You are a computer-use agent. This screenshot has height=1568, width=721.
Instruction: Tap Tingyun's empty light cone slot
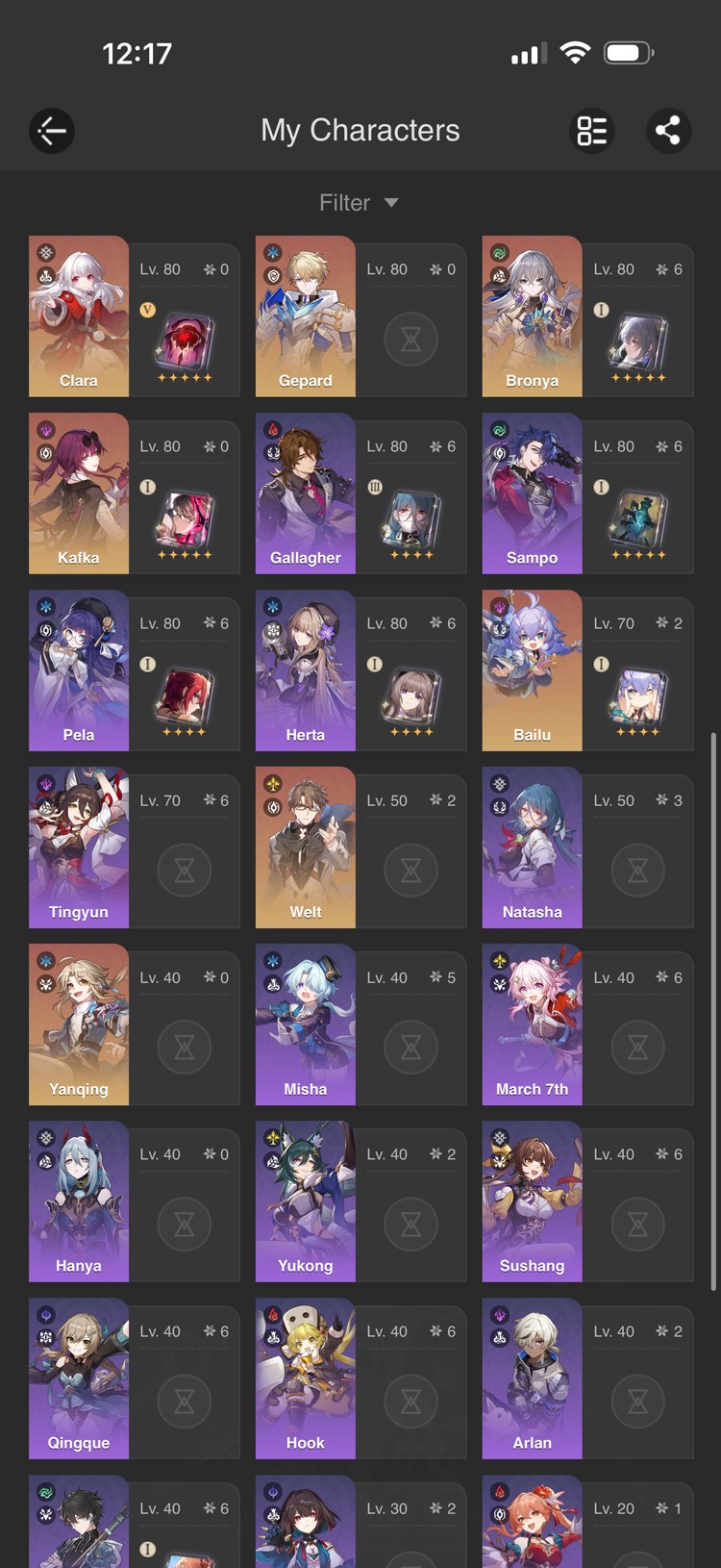[184, 870]
